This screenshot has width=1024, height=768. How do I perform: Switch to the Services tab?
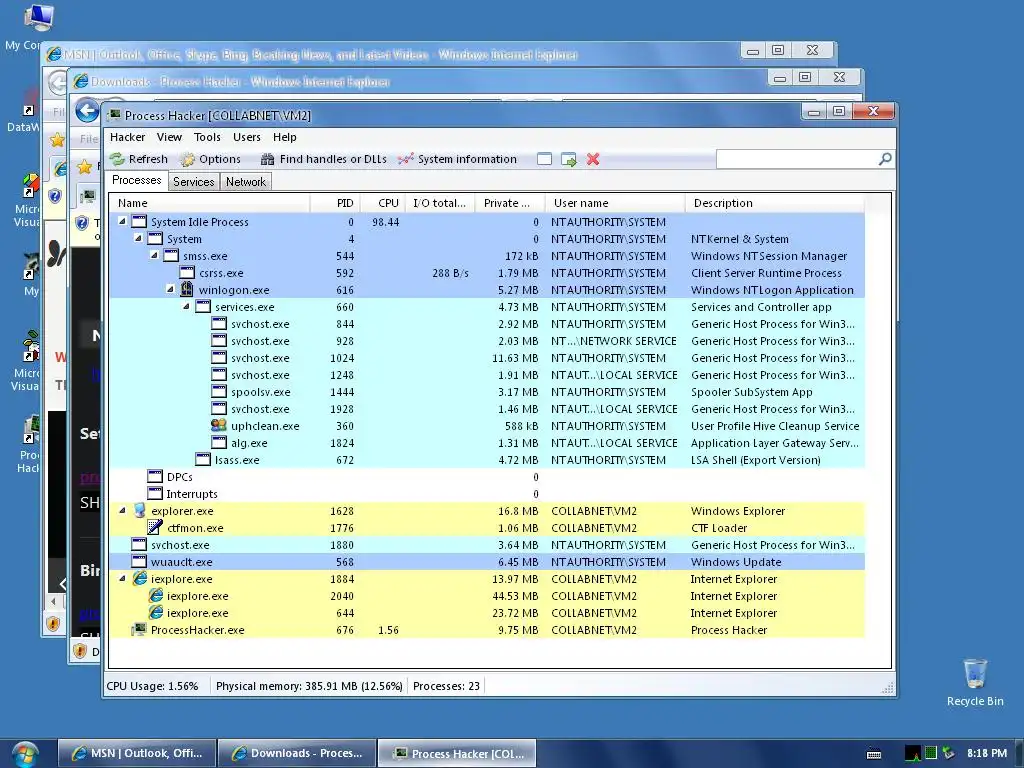[193, 182]
